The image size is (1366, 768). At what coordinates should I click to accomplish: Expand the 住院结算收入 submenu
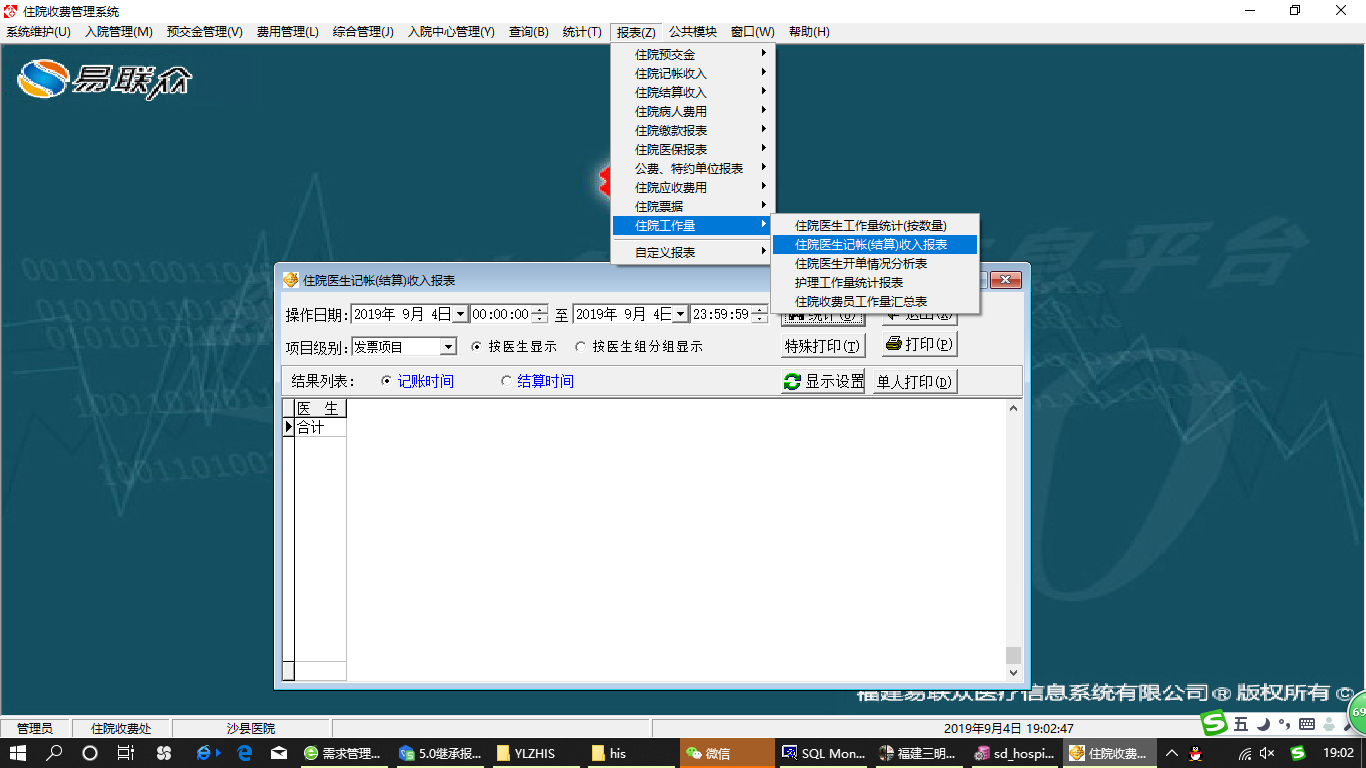point(691,92)
